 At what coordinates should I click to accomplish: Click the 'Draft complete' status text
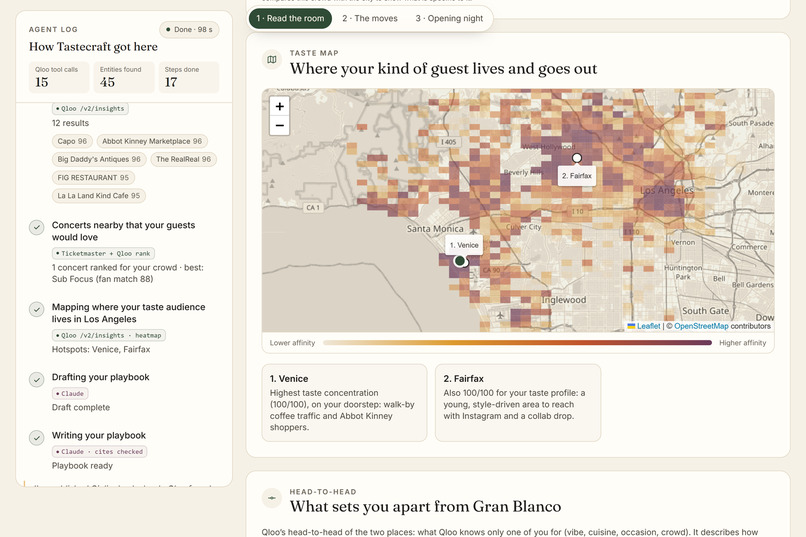[x=81, y=408]
